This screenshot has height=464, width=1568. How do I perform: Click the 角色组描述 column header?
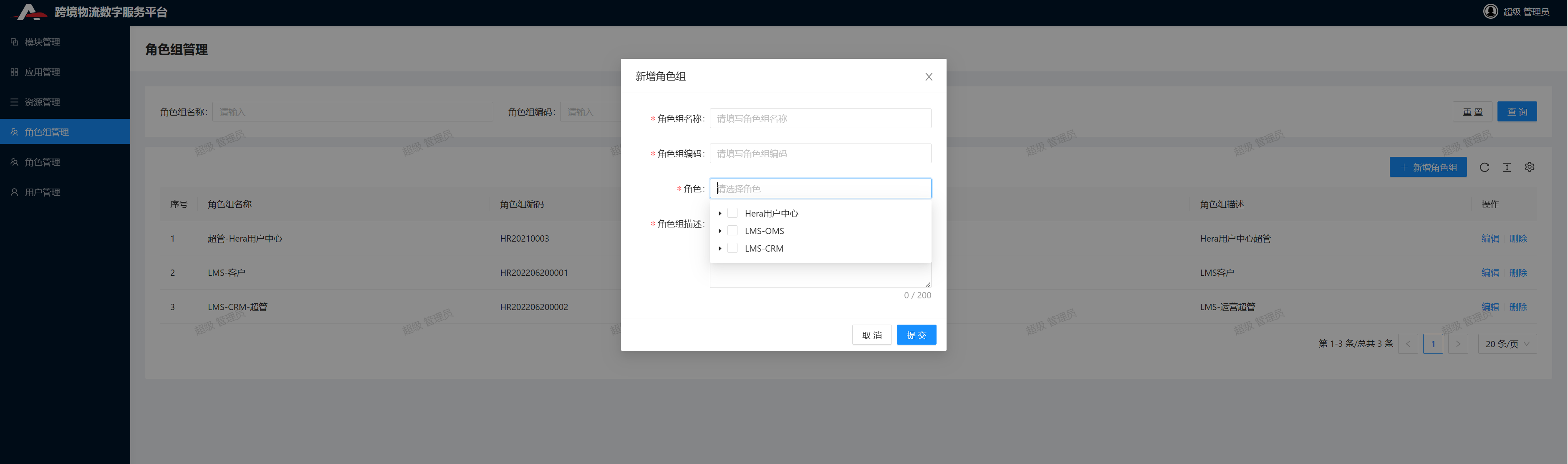coord(1222,204)
